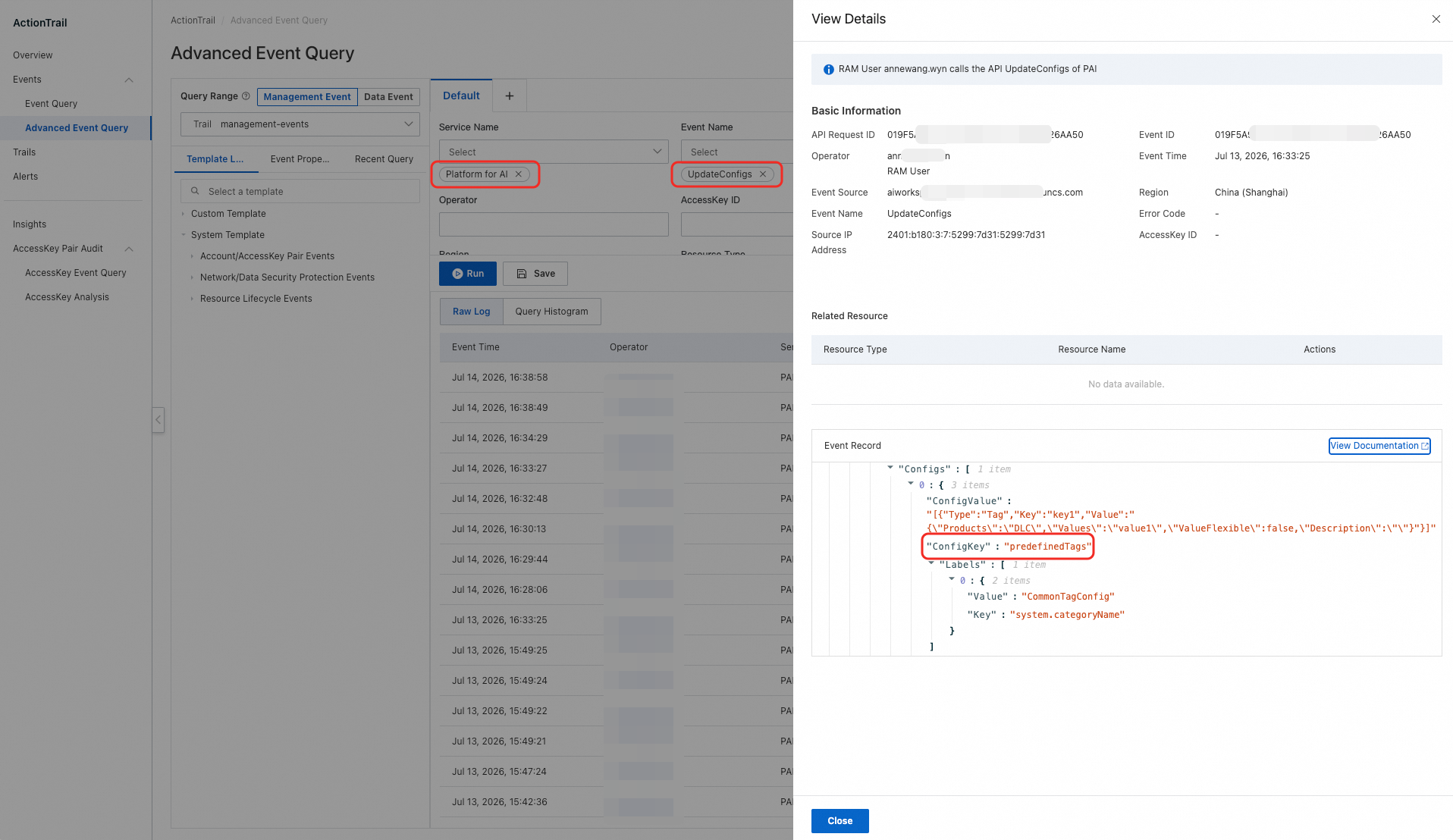Screen dimensions: 1453x840
Task: Click the "predefinedTags" ConfigKey value
Action: [1047, 547]
